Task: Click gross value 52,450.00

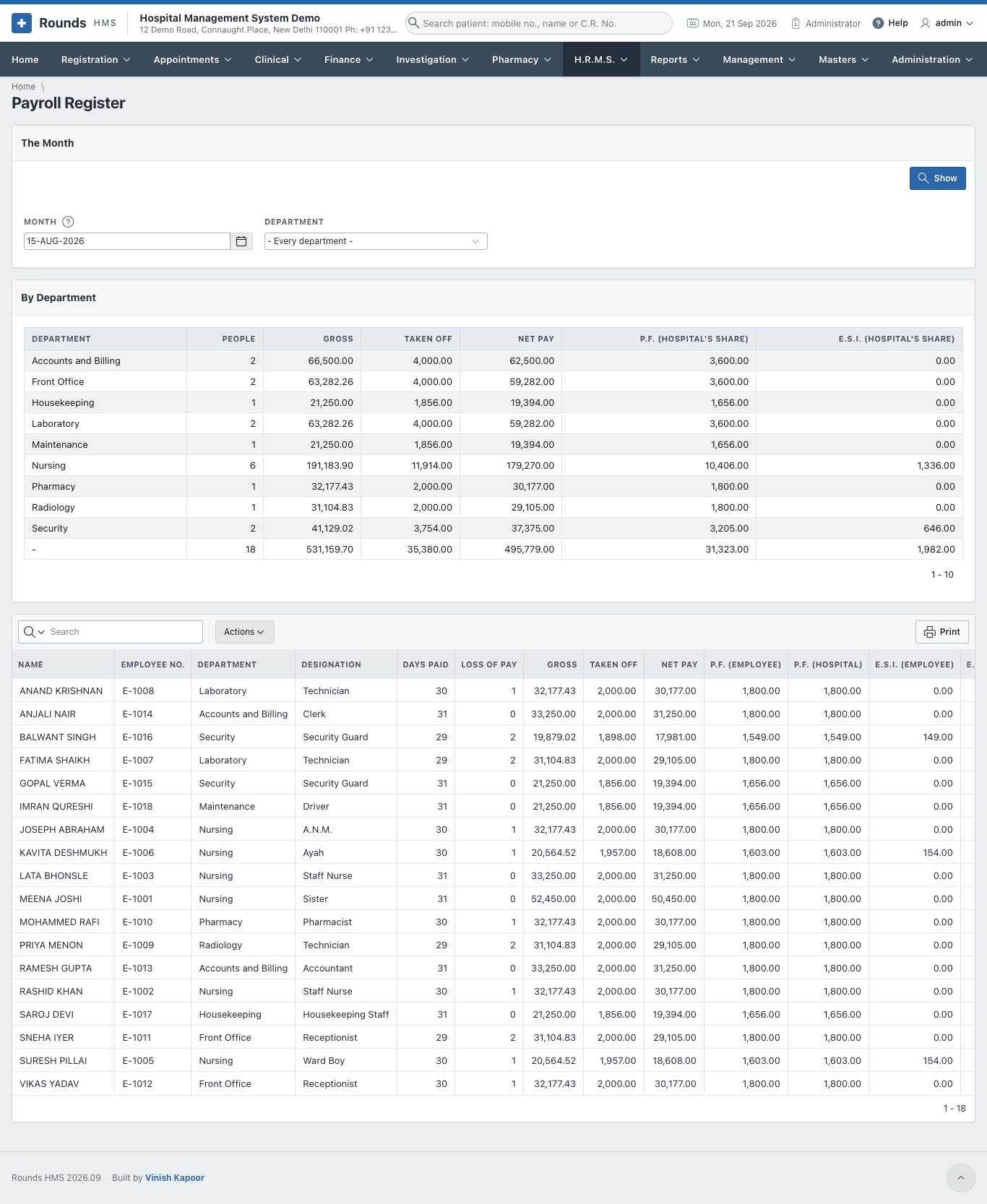Action: 553,899
